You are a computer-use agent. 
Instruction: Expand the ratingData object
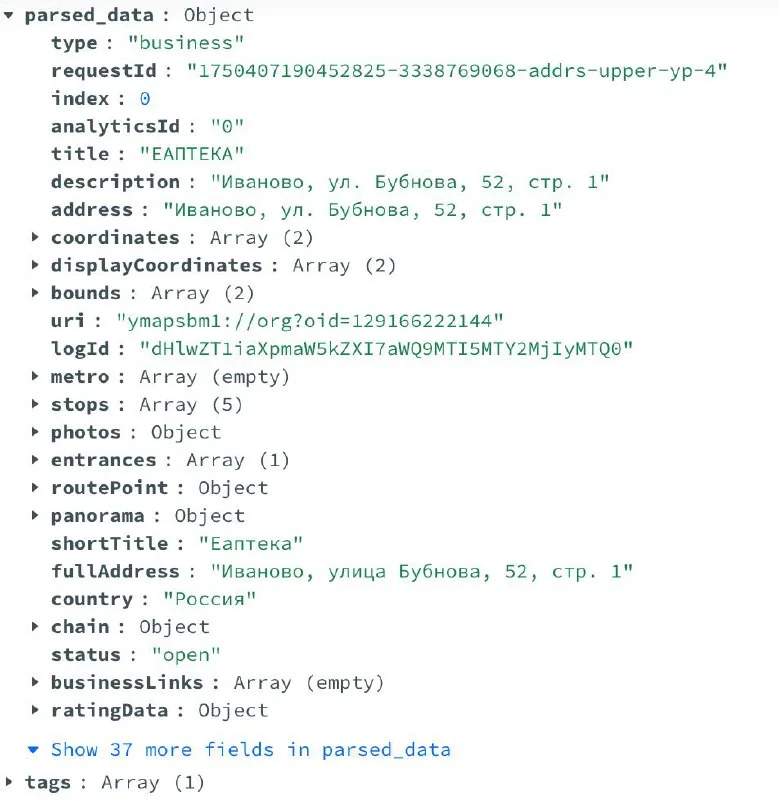point(36,711)
